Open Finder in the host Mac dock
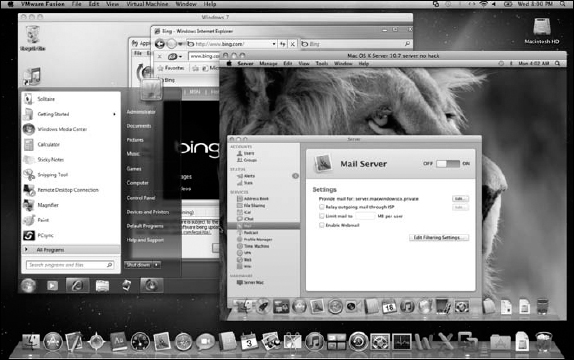 31,342
